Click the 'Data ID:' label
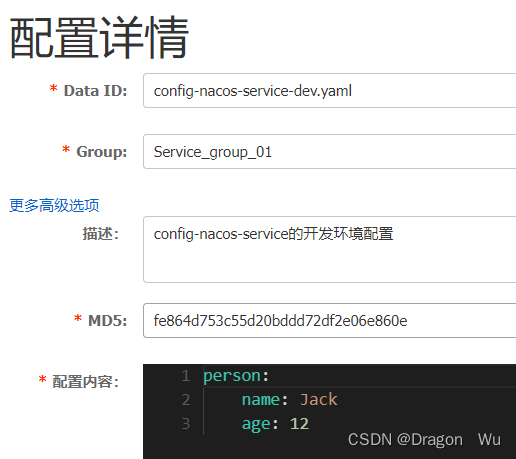The height and width of the screenshot is (459, 516). pyautogui.click(x=95, y=91)
